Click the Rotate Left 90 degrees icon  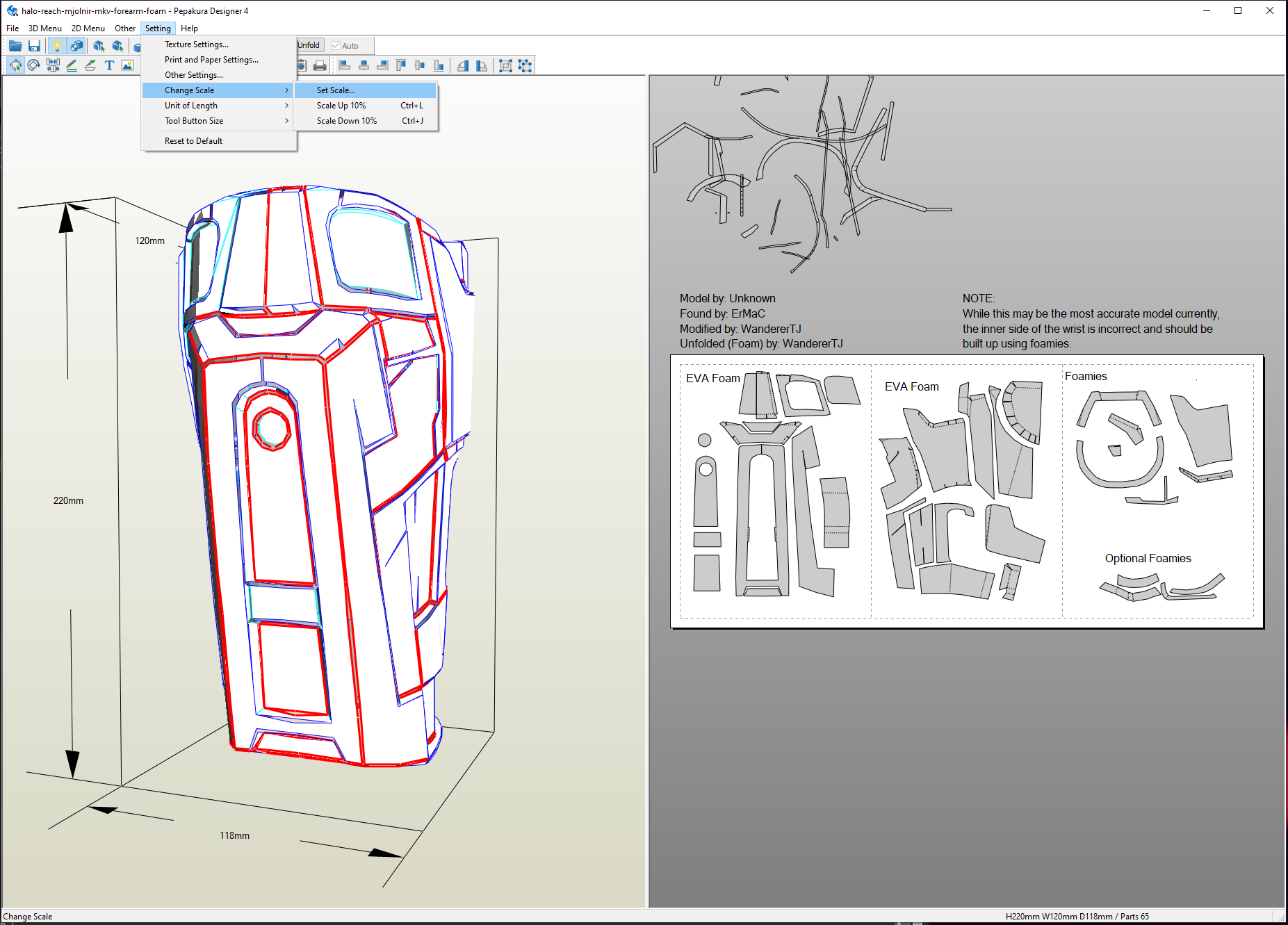tap(463, 65)
